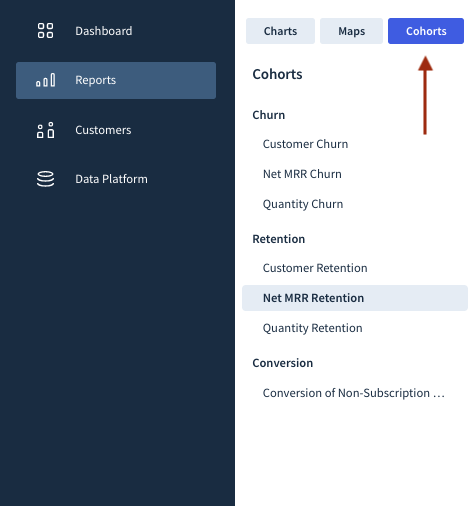Switch to the Charts tab
The height and width of the screenshot is (506, 474).
tap(280, 31)
